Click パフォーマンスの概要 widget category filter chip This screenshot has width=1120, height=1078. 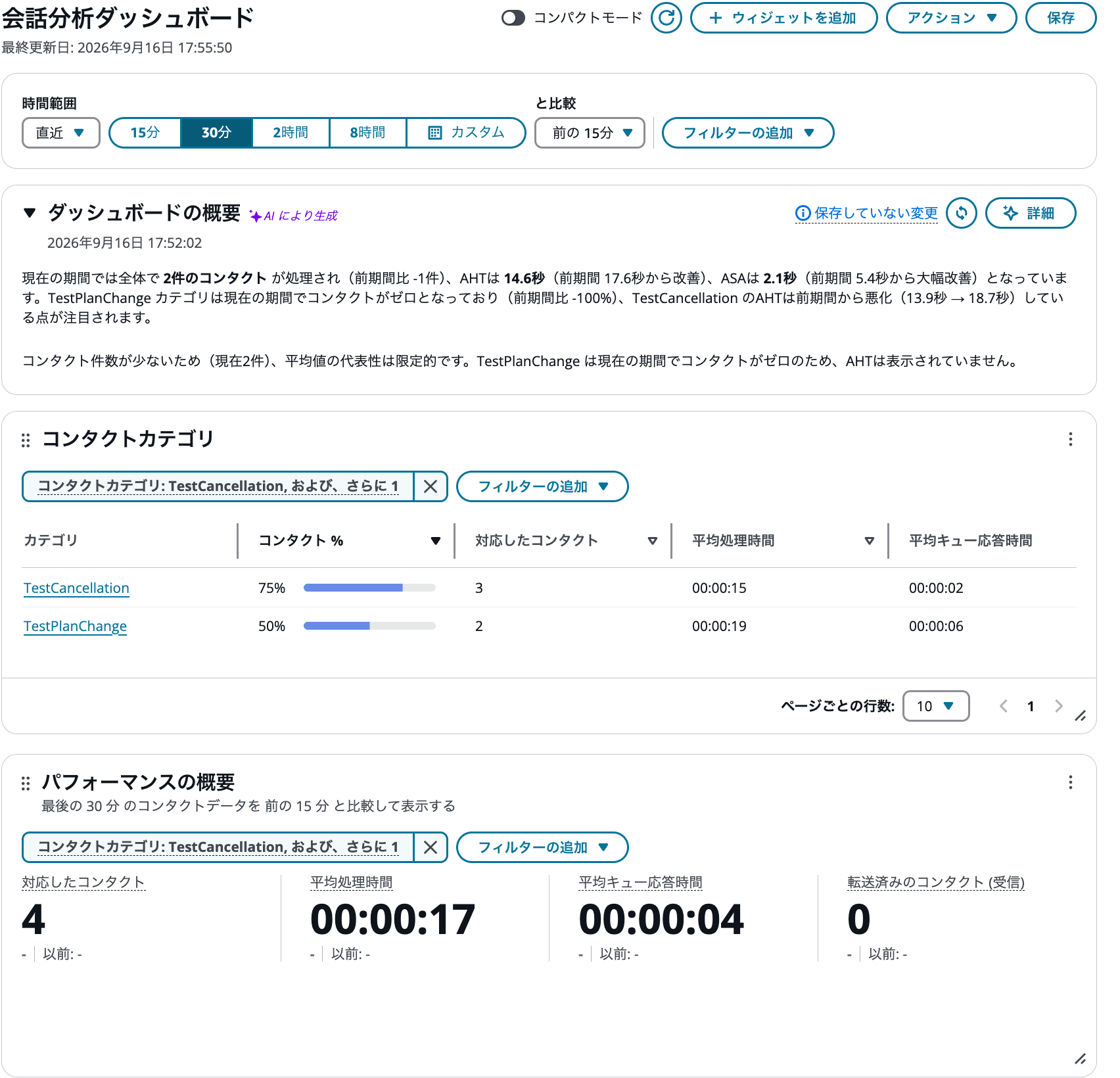pyautogui.click(x=218, y=847)
